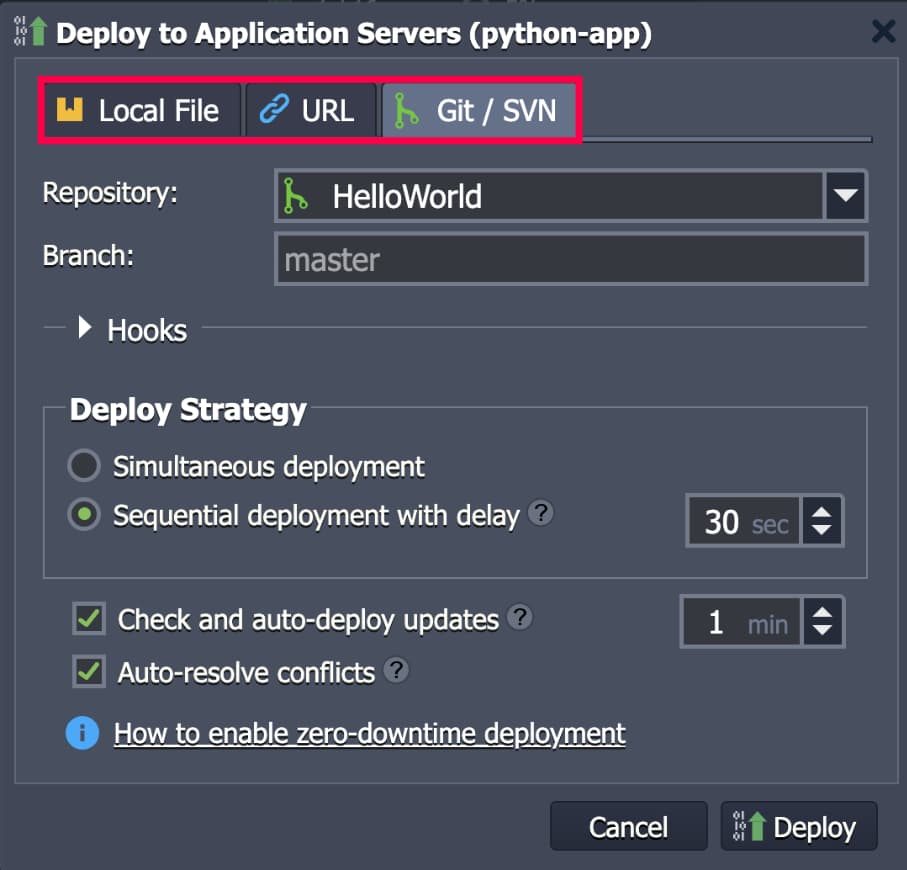Screen dimensions: 907x870
Task: Switch to the Local File tab
Action: 141,110
